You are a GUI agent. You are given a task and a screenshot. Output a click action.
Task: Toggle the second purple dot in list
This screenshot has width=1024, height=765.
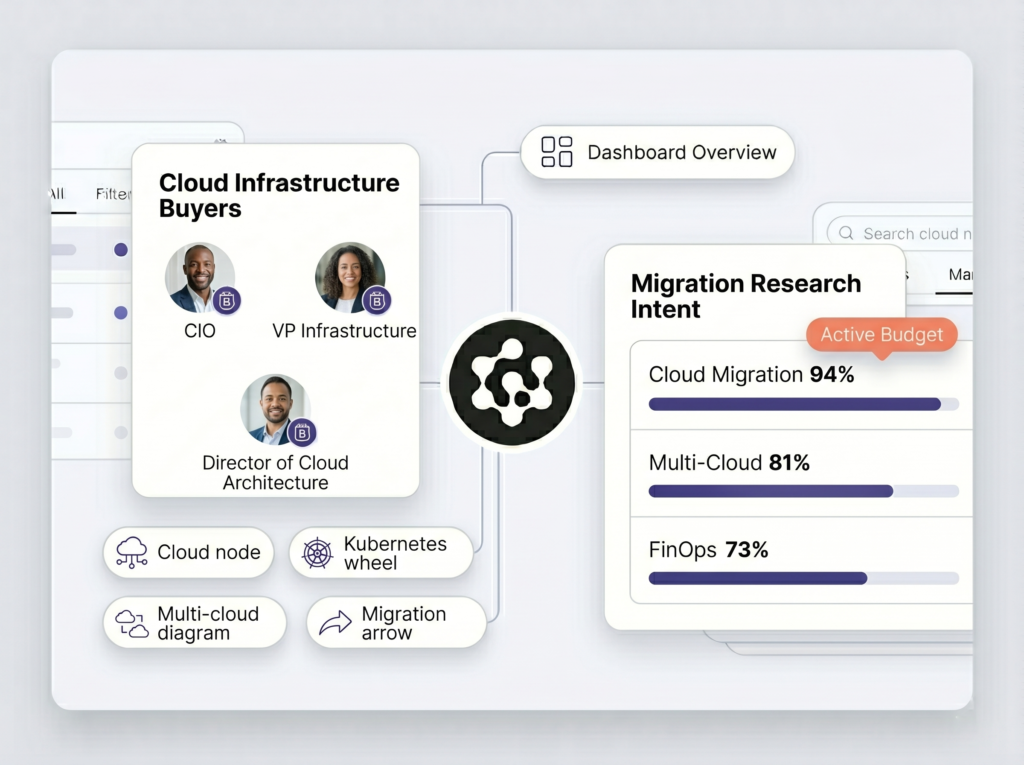point(121,313)
